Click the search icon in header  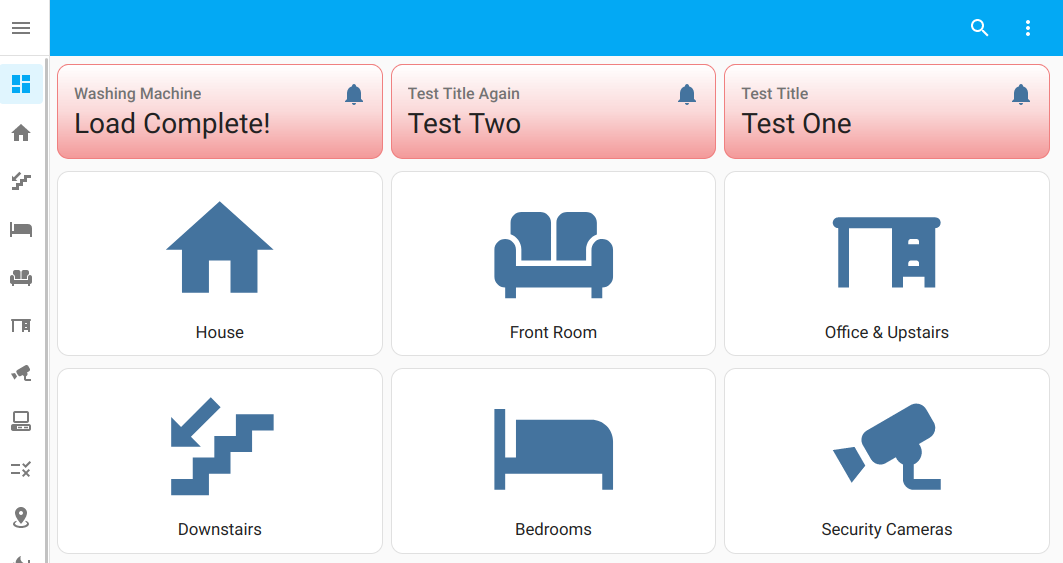pyautogui.click(x=980, y=28)
